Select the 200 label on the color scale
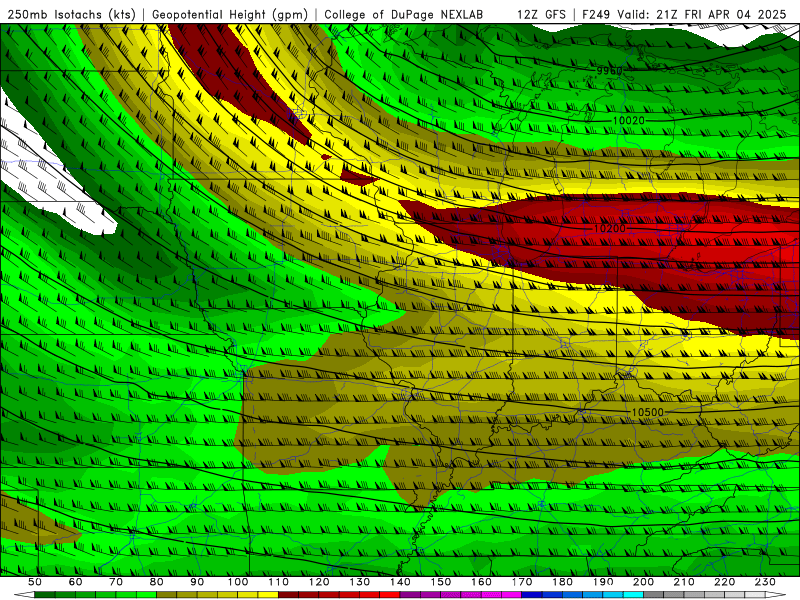The image size is (800, 600). point(643,582)
